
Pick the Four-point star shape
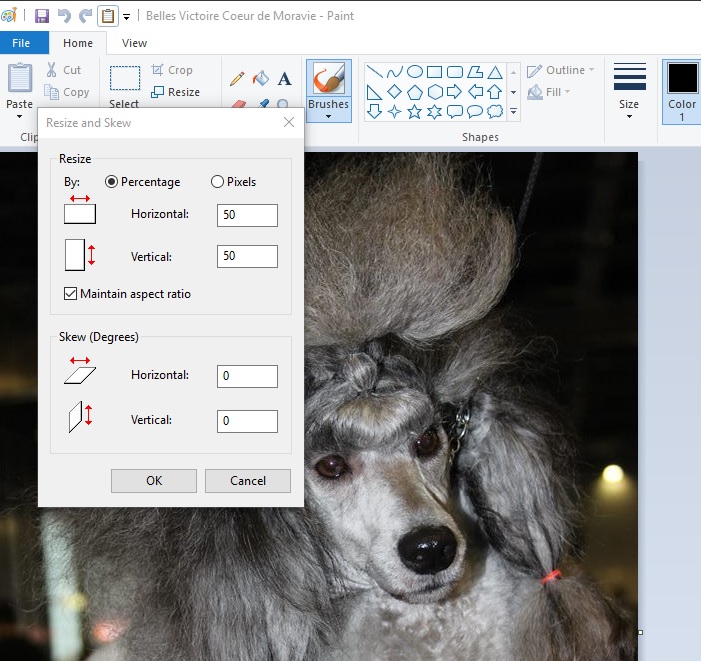[394, 111]
